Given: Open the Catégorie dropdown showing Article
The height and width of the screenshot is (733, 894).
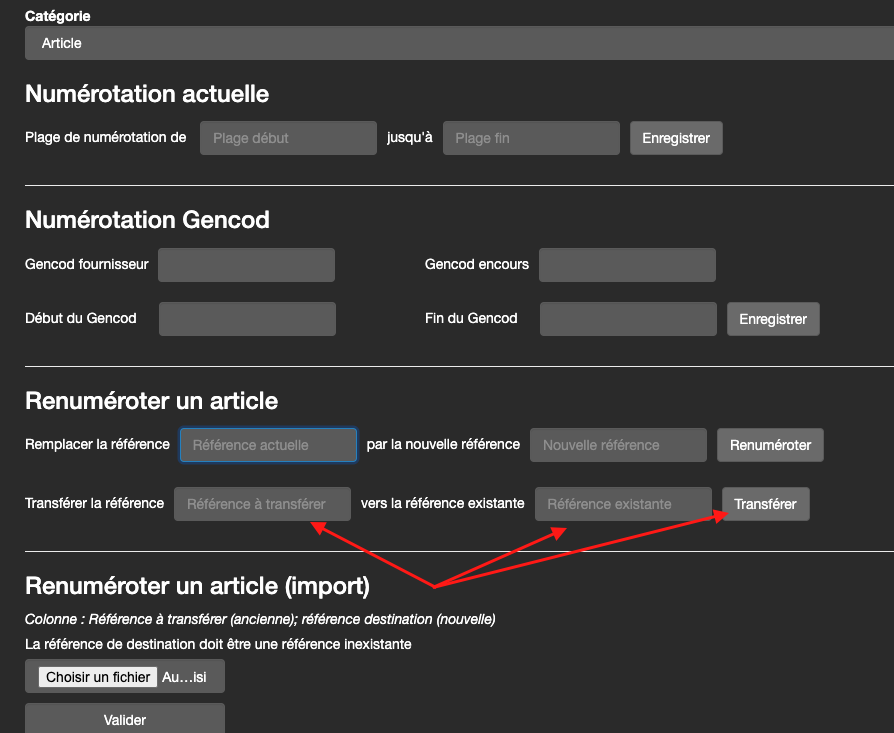Looking at the screenshot, I should click(458, 43).
